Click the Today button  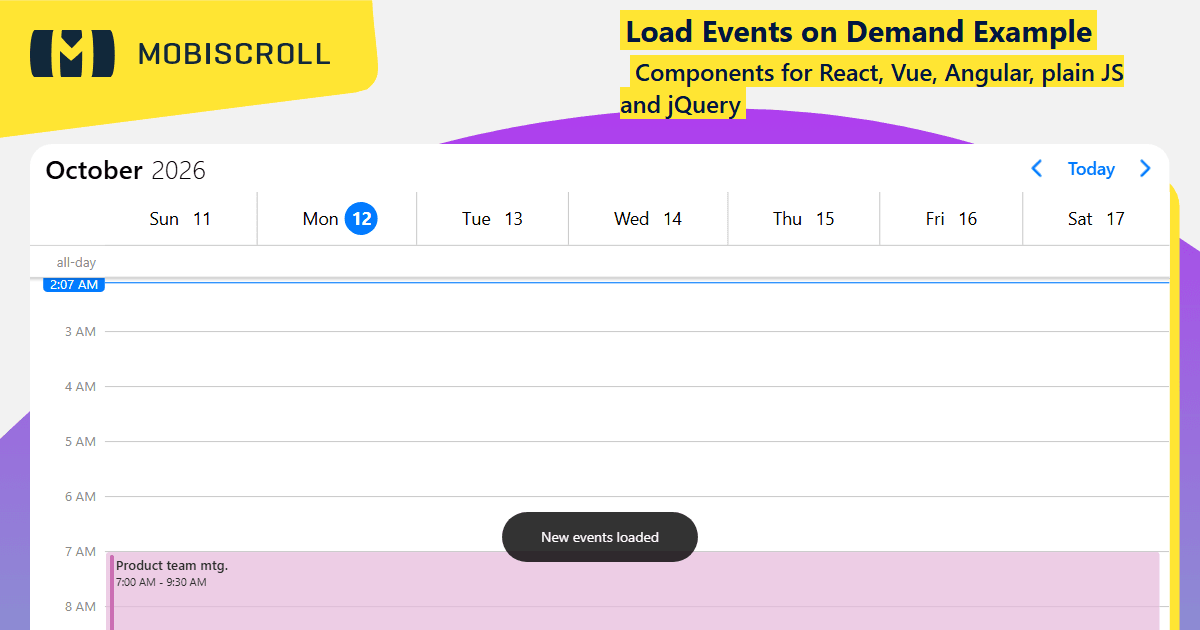pos(1091,169)
